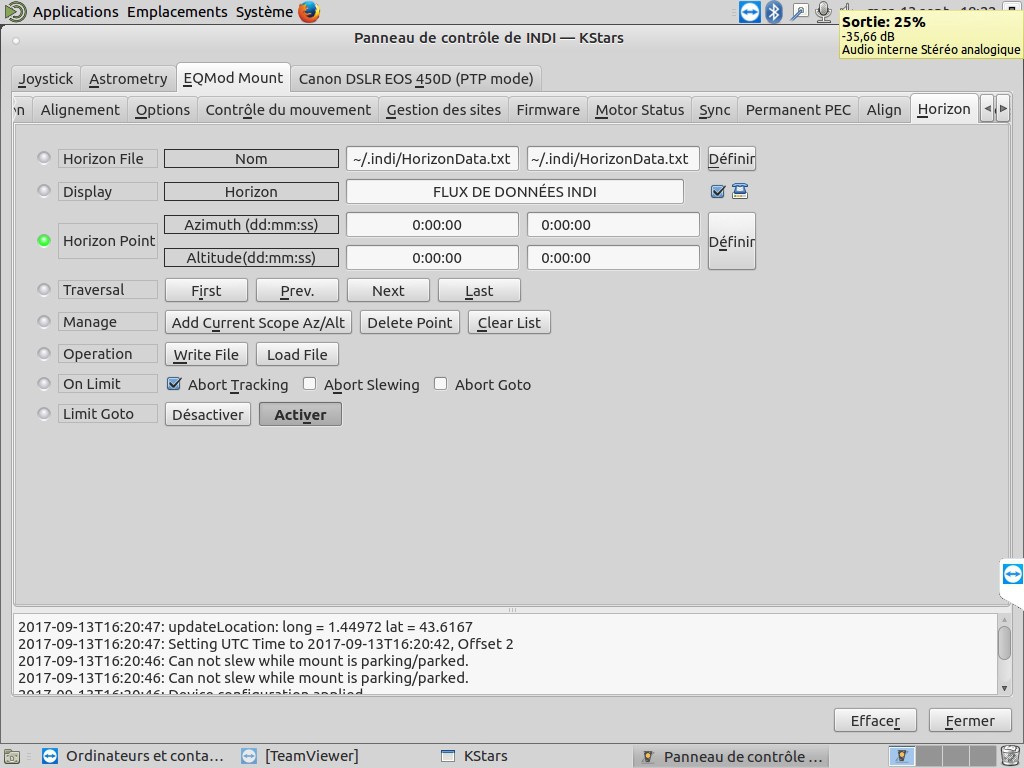Click green Horizon Point status light
This screenshot has width=1024, height=768.
pyautogui.click(x=44, y=240)
